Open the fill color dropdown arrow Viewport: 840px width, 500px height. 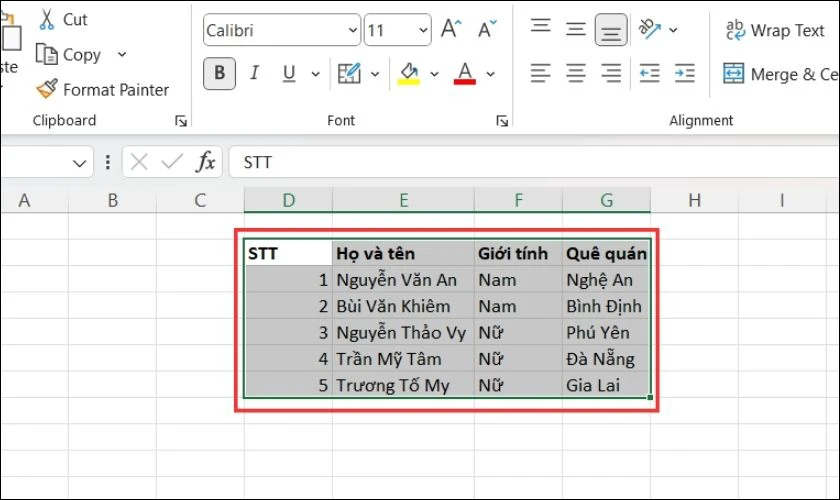[434, 74]
